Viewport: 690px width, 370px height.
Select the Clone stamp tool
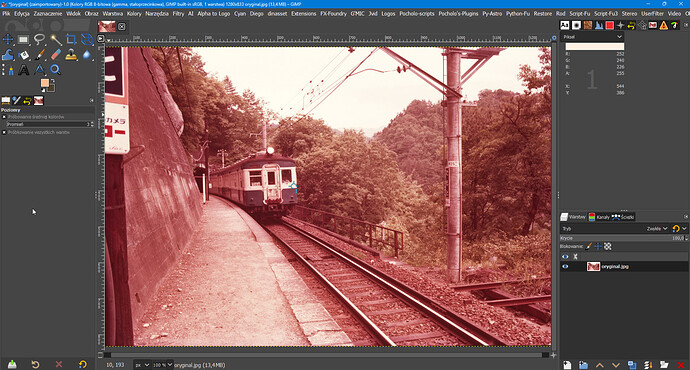pos(71,55)
